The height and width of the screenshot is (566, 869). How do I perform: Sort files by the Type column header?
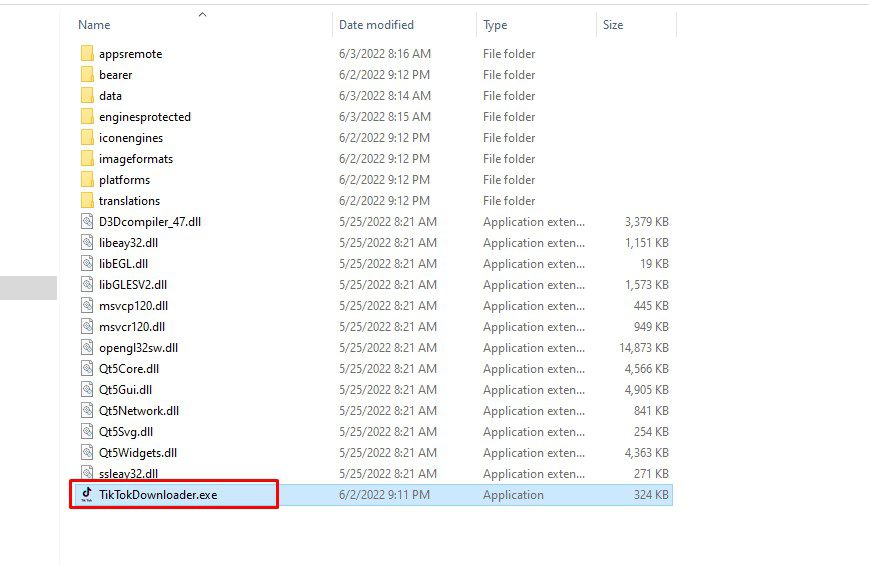495,25
